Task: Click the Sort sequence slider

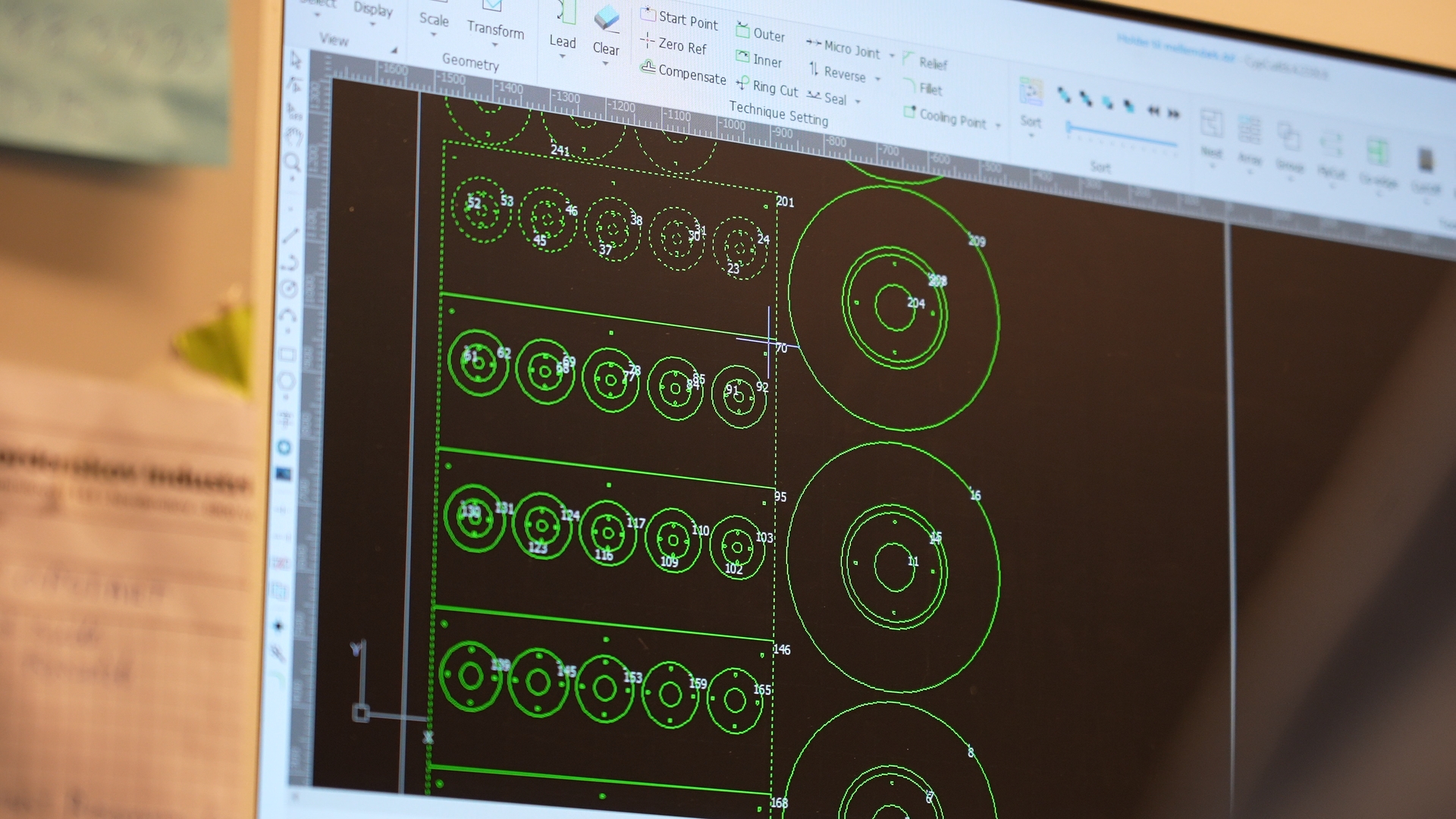Action: [x=1121, y=135]
